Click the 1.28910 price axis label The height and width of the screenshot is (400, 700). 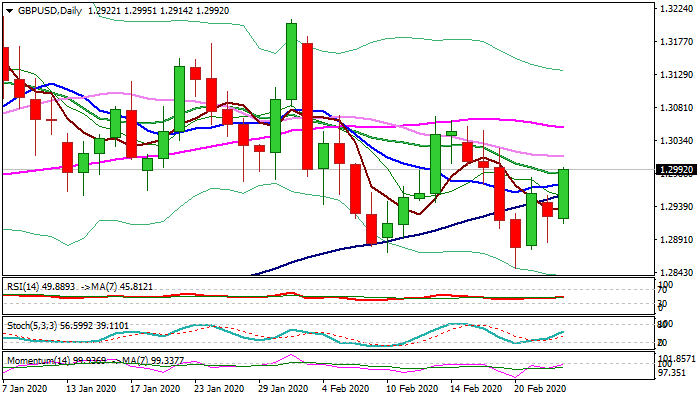(x=676, y=240)
